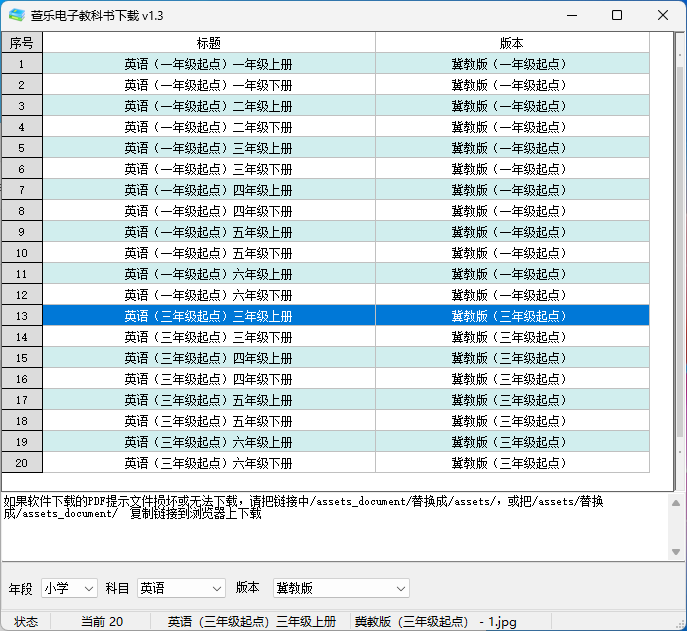This screenshot has width=687, height=631.
Task: Click inside the PDF download notes text box
Action: click(336, 527)
